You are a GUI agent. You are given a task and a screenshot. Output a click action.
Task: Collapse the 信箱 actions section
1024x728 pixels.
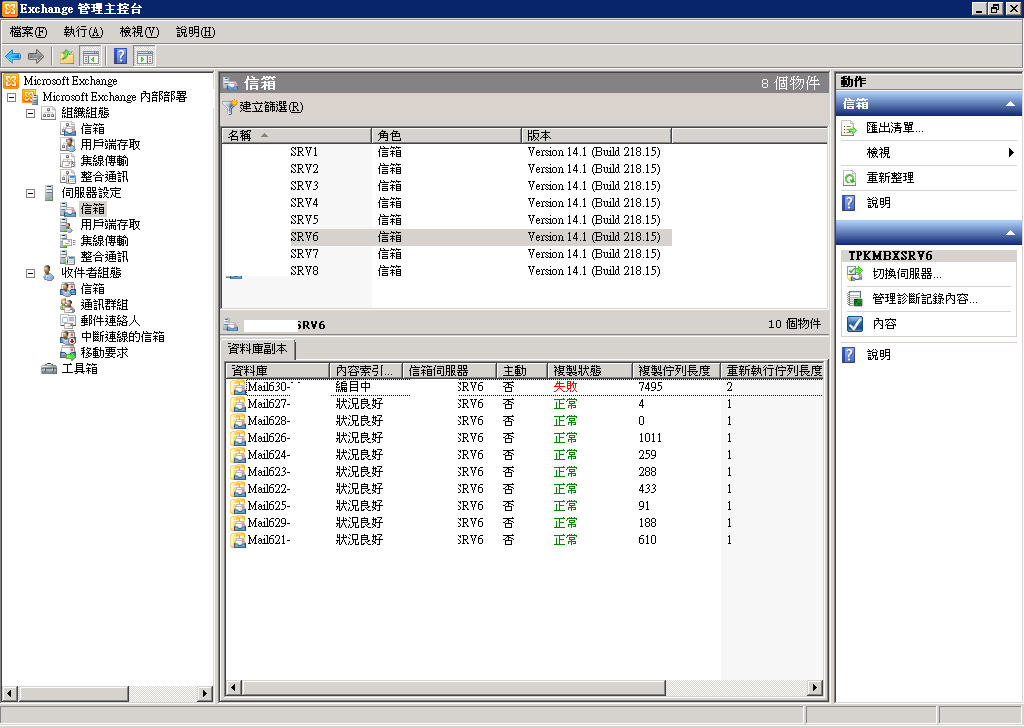pos(1010,104)
